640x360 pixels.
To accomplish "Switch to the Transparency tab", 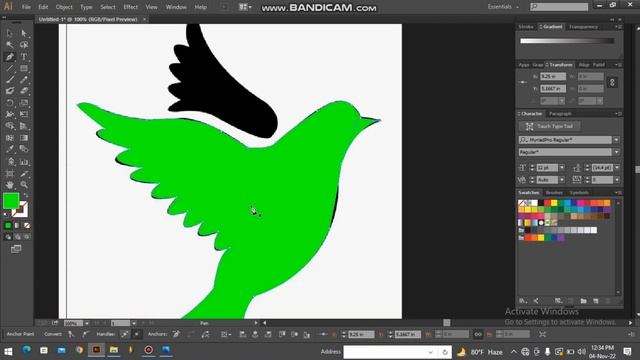I will coord(583,27).
